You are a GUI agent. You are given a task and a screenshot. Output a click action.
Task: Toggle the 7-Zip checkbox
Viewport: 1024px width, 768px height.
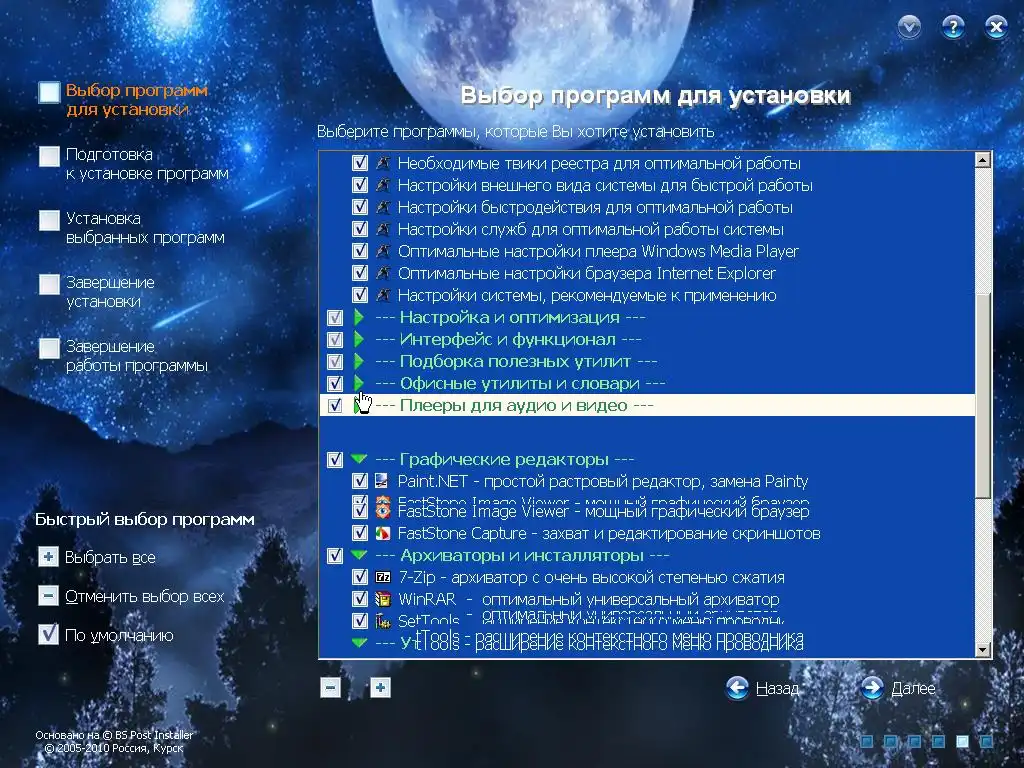tap(360, 577)
